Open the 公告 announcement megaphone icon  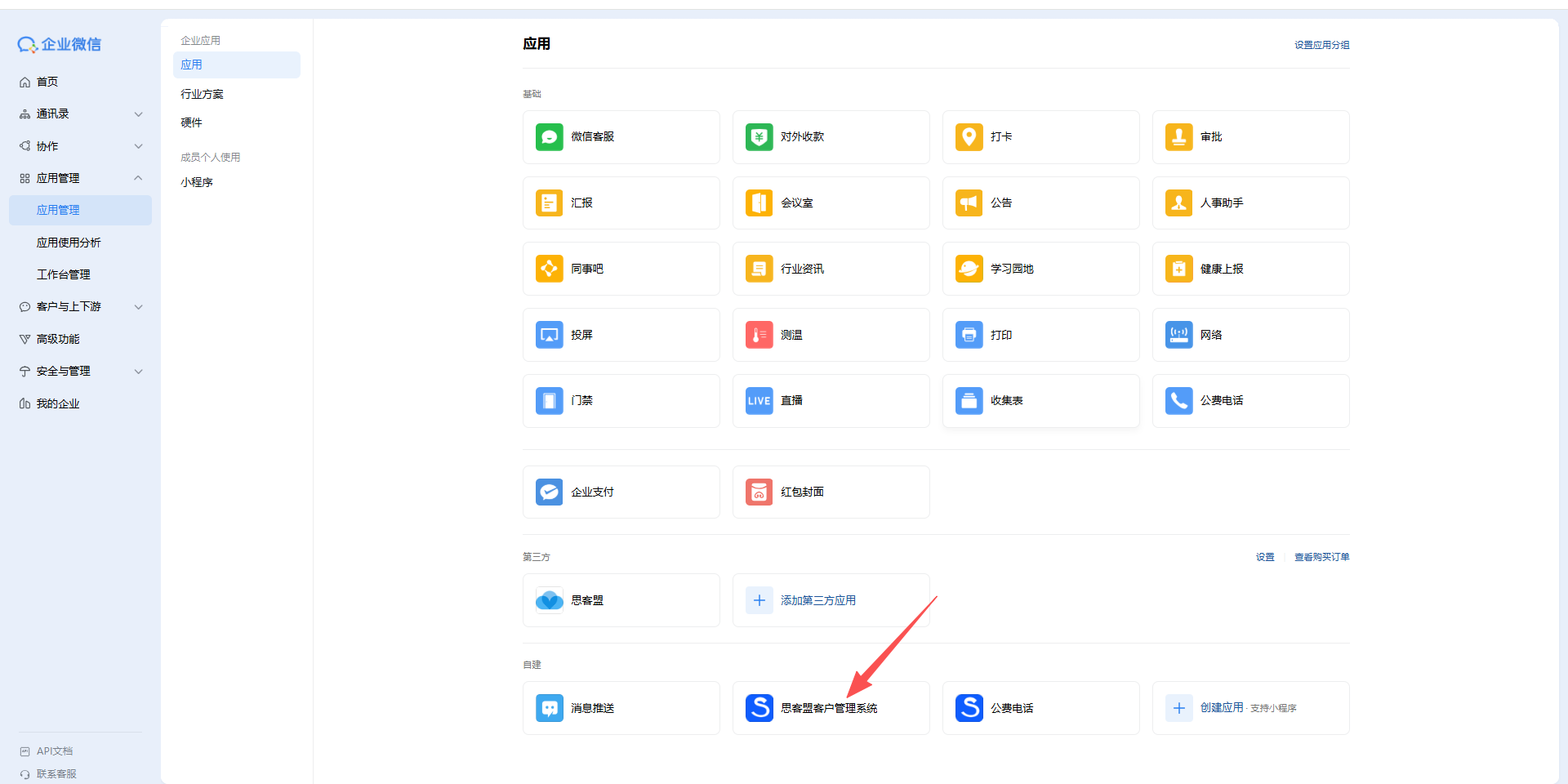pyautogui.click(x=969, y=203)
